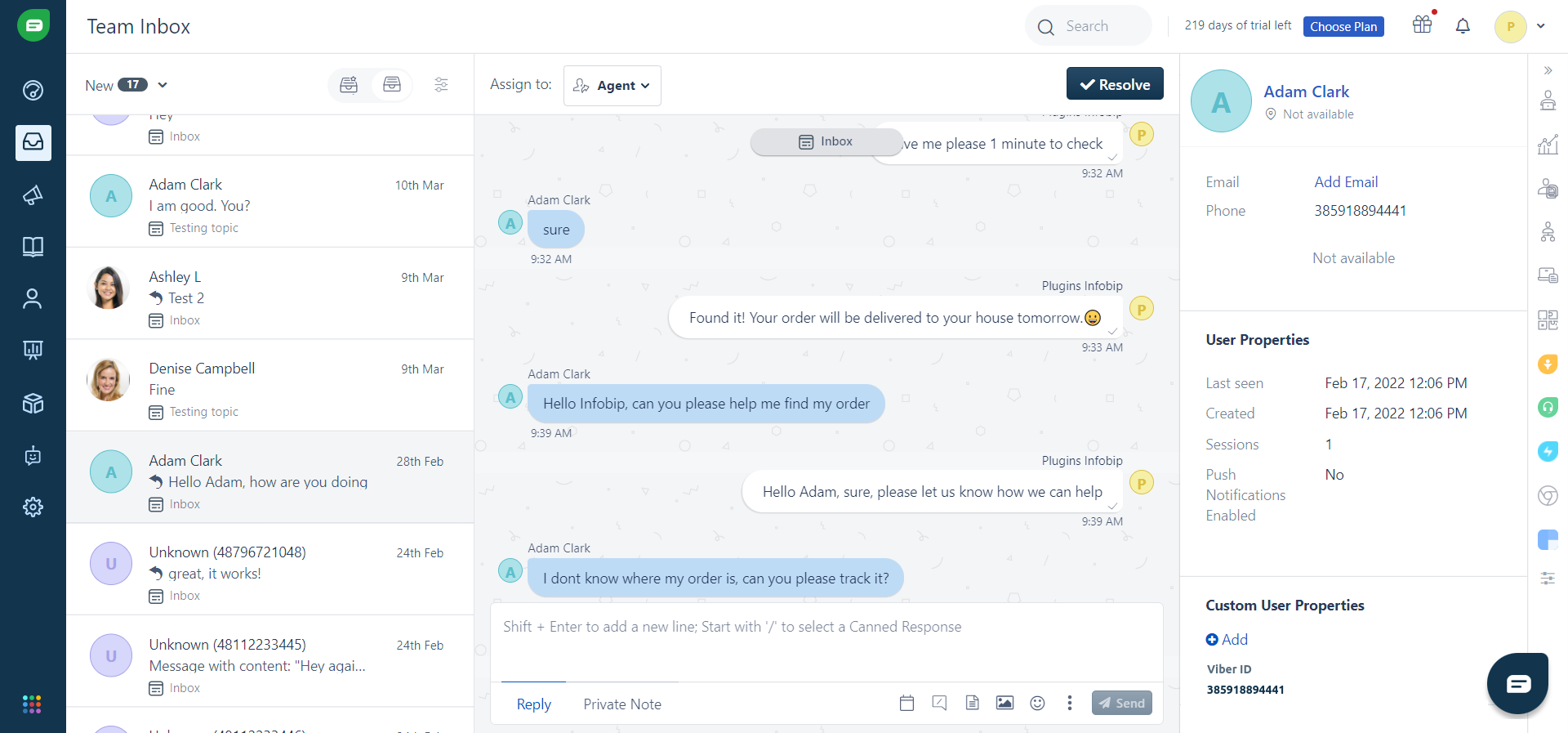
Task: Open Adam Clark conversation from 10th Mar
Action: (270, 202)
